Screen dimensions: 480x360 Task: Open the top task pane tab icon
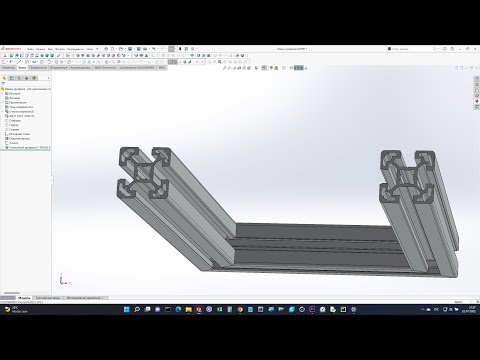(477, 79)
